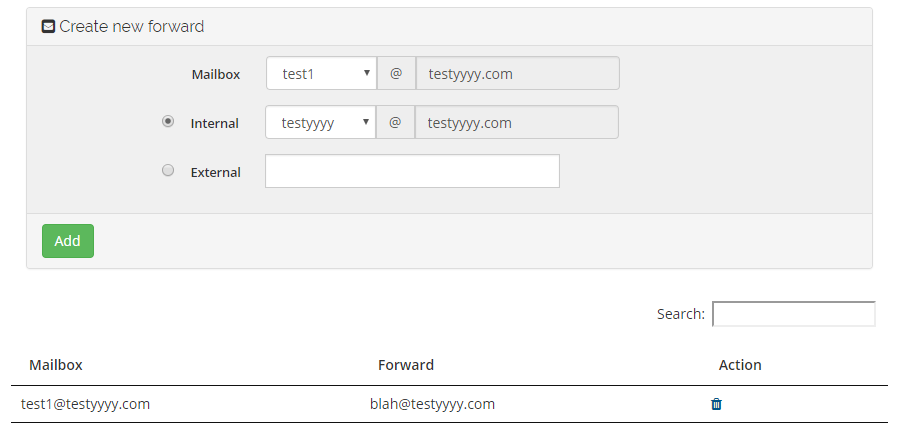Open the Mailbox dropdown showing test1

(x=321, y=73)
